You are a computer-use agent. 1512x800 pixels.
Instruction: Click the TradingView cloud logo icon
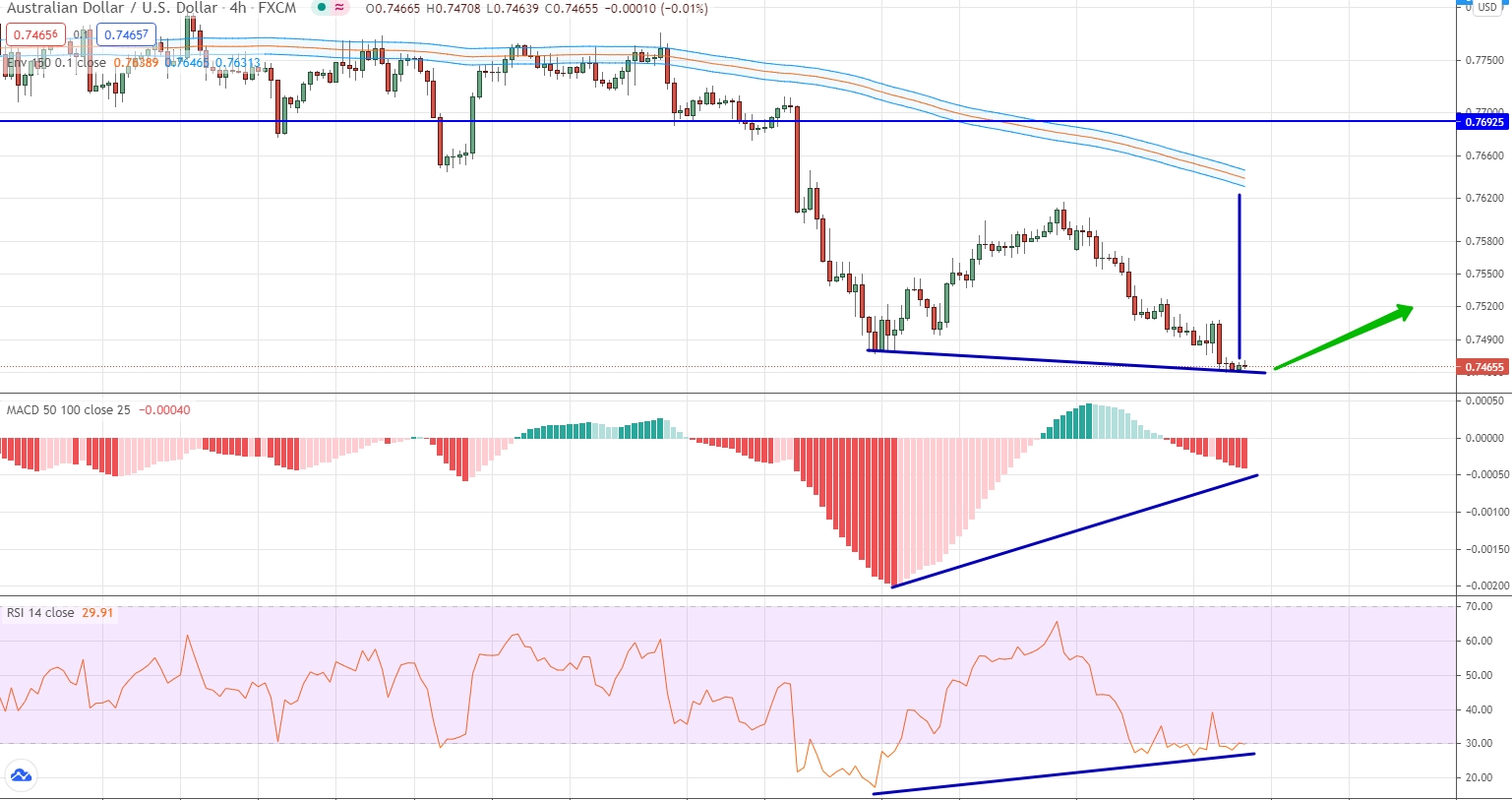21,775
